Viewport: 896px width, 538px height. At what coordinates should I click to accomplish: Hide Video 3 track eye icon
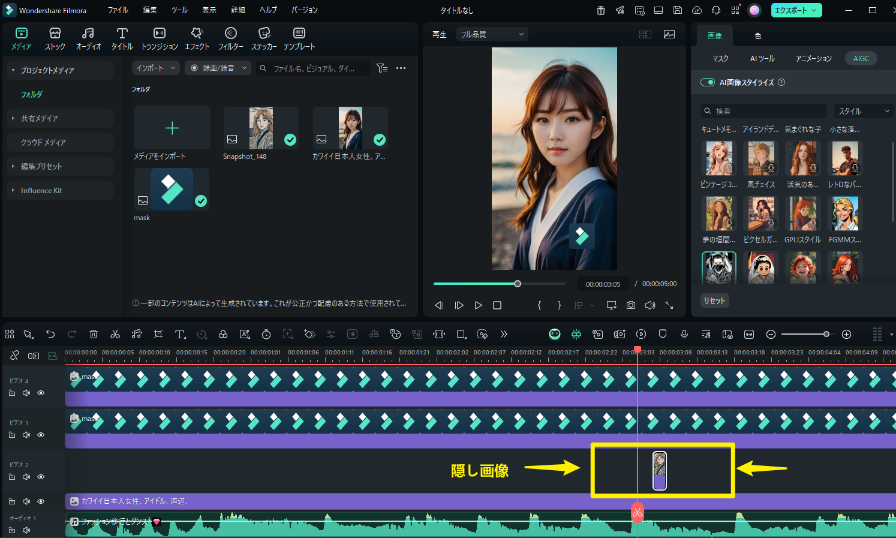tap(41, 435)
